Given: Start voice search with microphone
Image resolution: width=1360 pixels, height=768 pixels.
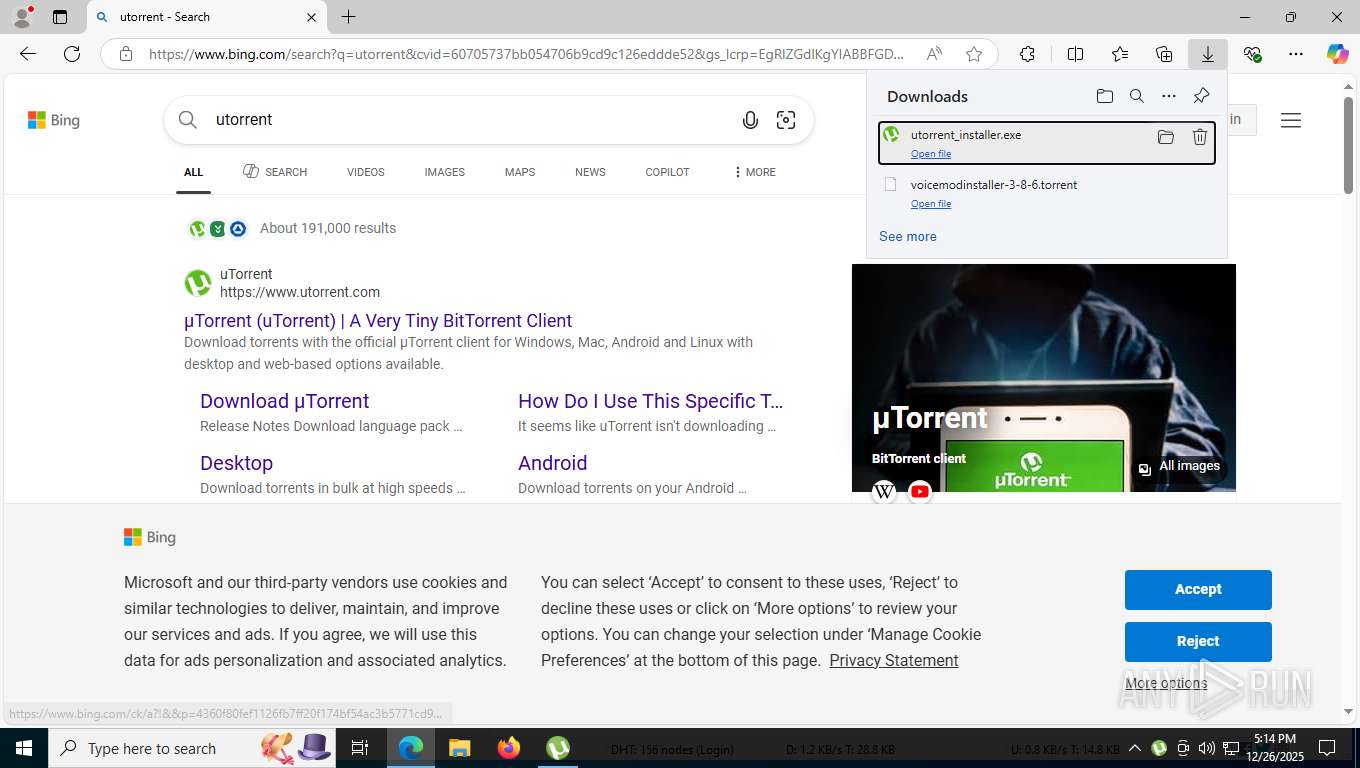Looking at the screenshot, I should (x=750, y=120).
